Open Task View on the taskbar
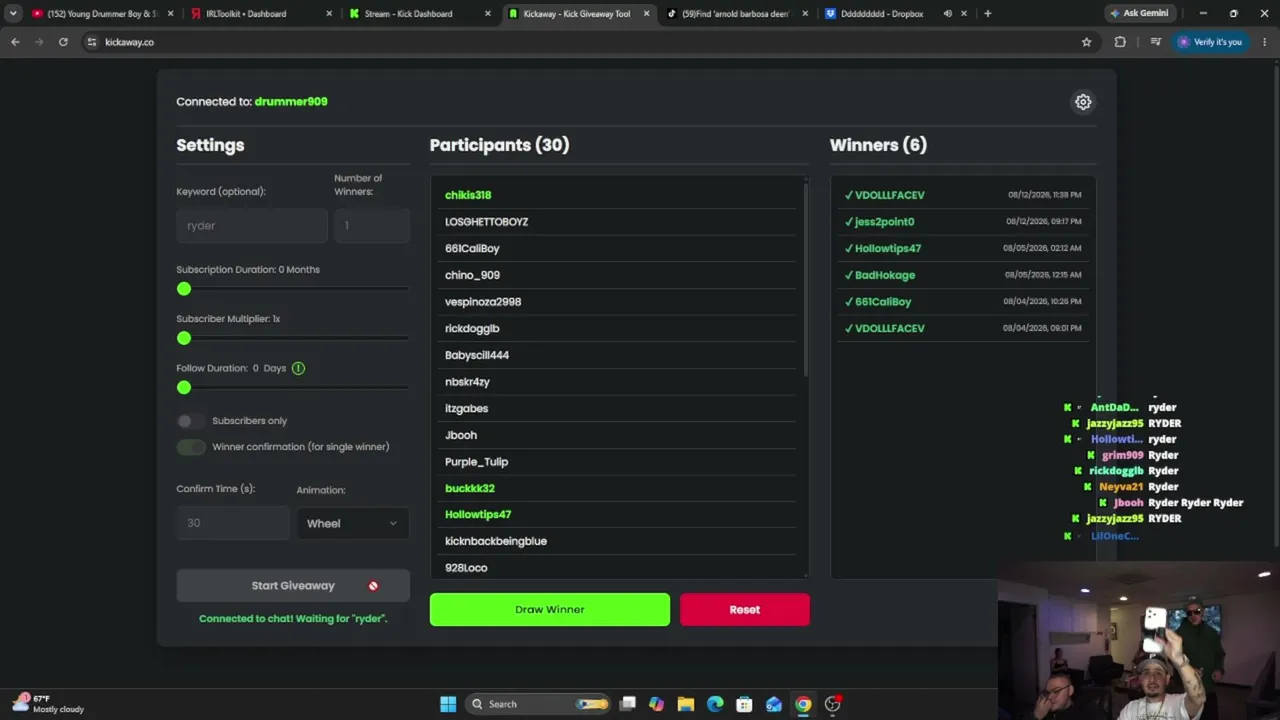 [627, 704]
